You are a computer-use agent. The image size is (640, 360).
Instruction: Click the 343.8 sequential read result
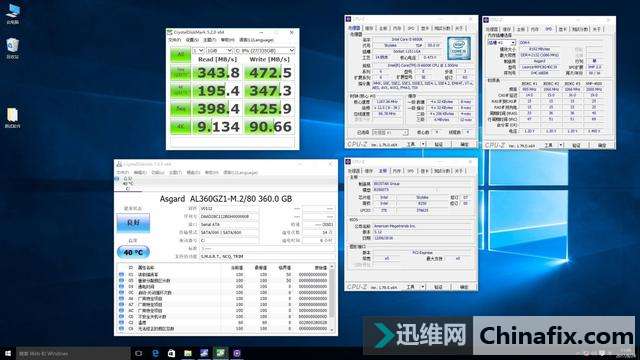click(x=218, y=73)
